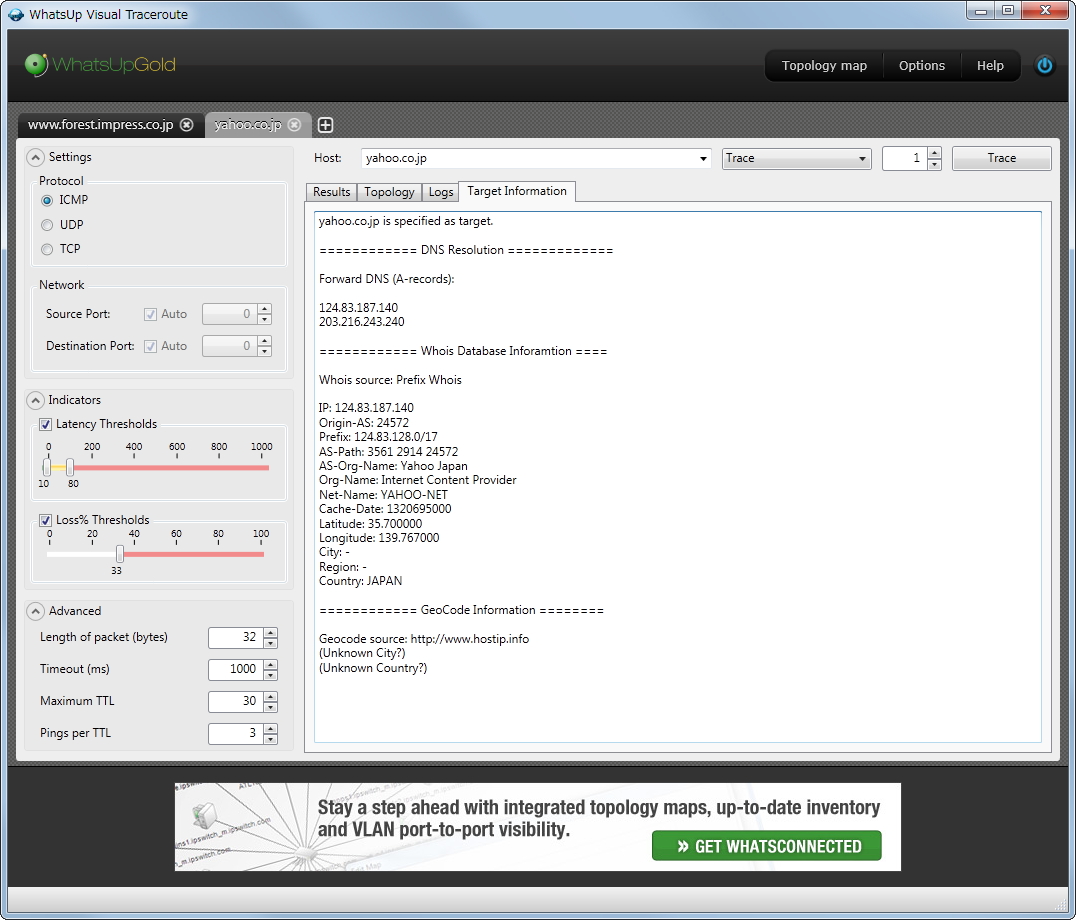Close the www.forest.impress.co.jp tab
The width and height of the screenshot is (1076, 920).
pyautogui.click(x=187, y=125)
